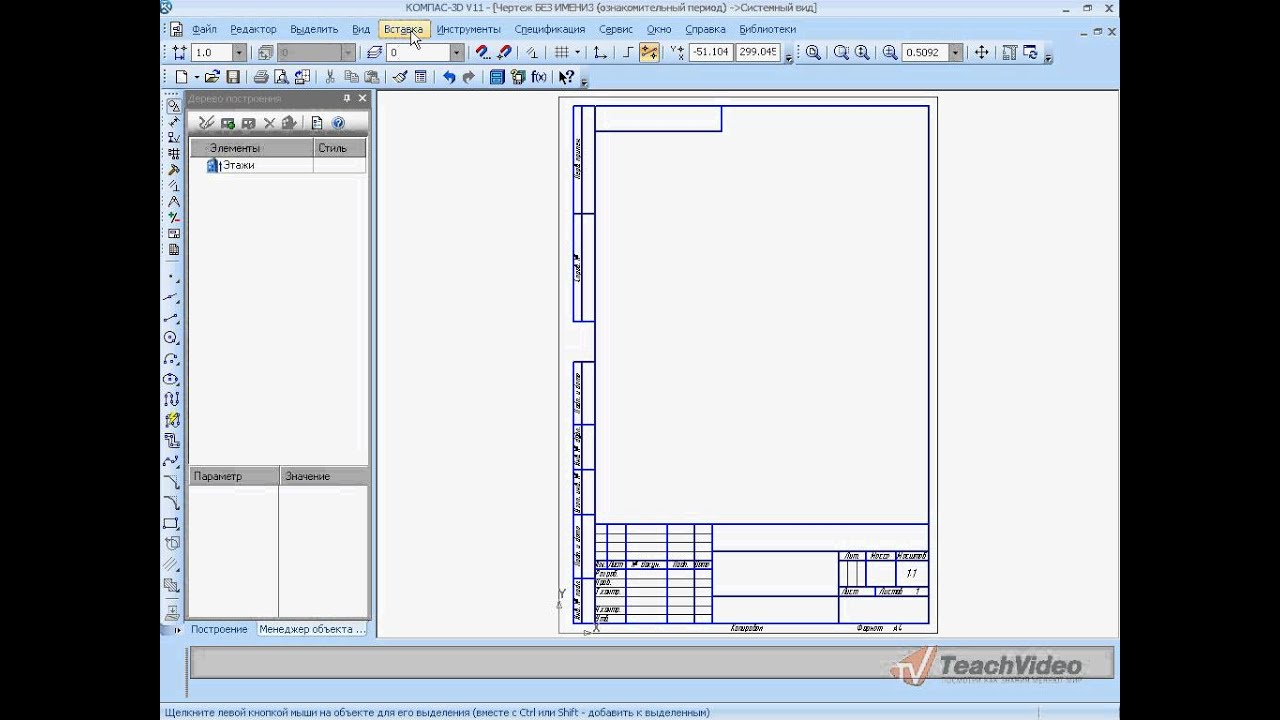Click the X coordinate field -51.104
This screenshot has height=720, width=1280.
click(x=711, y=52)
